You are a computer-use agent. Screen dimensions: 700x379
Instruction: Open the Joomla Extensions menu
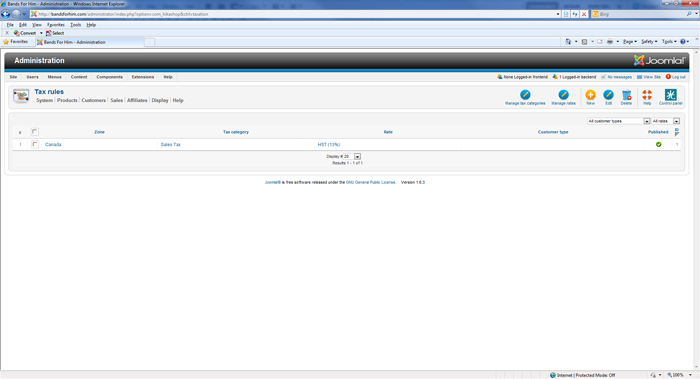click(142, 77)
